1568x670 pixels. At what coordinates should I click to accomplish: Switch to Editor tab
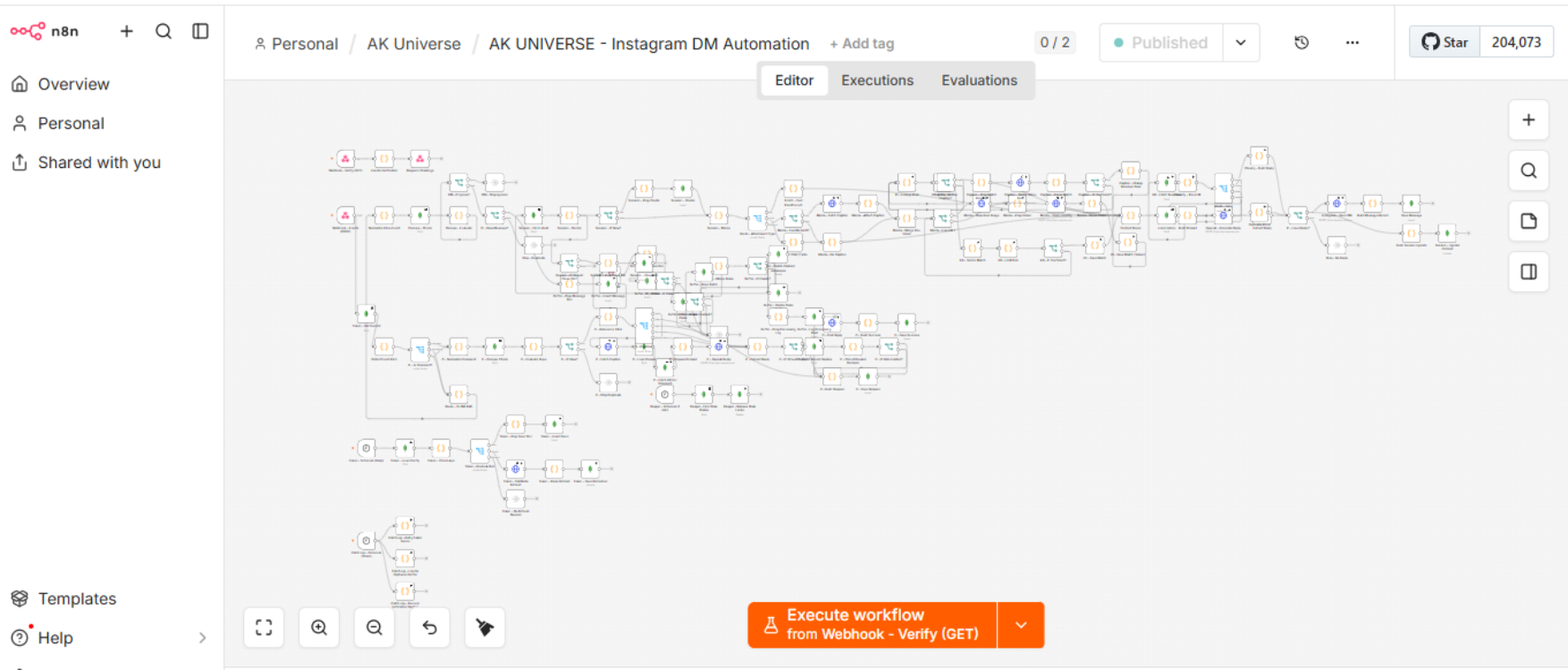point(794,80)
